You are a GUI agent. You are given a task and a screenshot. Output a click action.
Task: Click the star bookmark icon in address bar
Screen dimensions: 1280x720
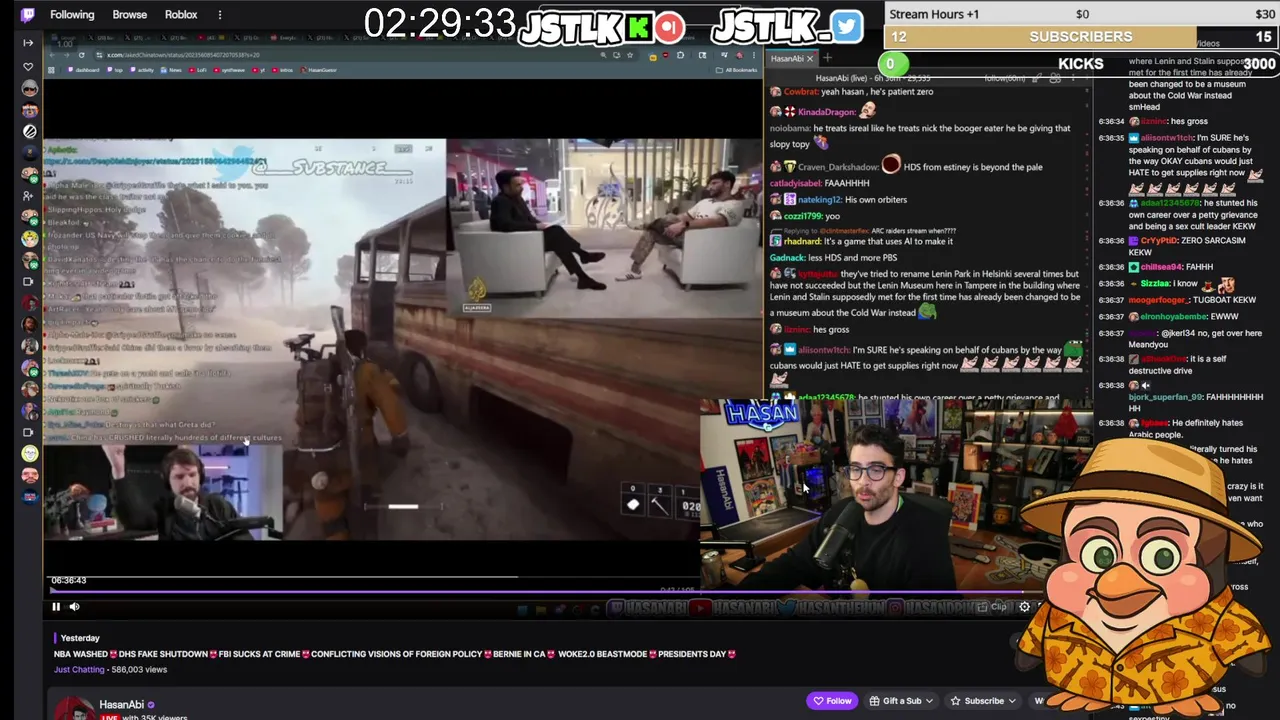(x=632, y=55)
